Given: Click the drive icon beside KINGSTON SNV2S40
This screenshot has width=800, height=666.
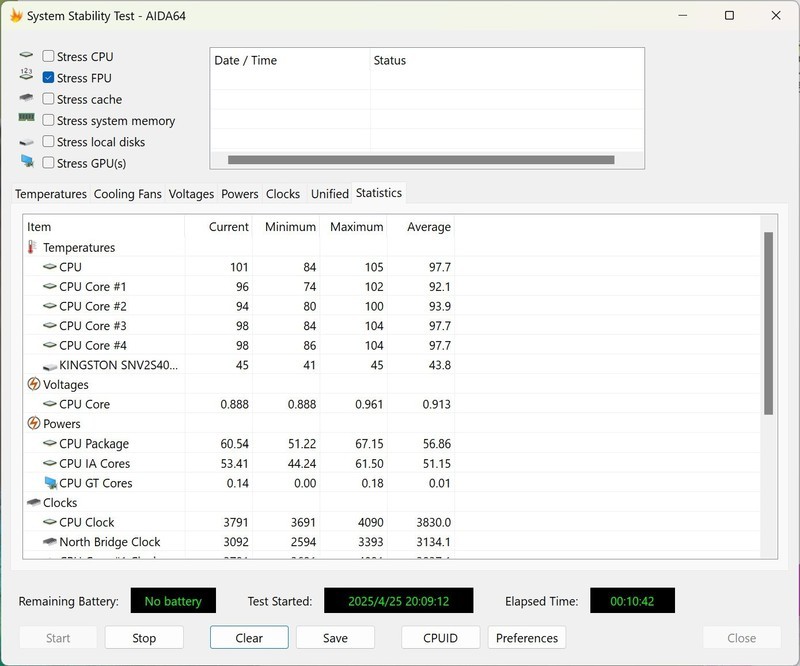Looking at the screenshot, I should click(50, 365).
